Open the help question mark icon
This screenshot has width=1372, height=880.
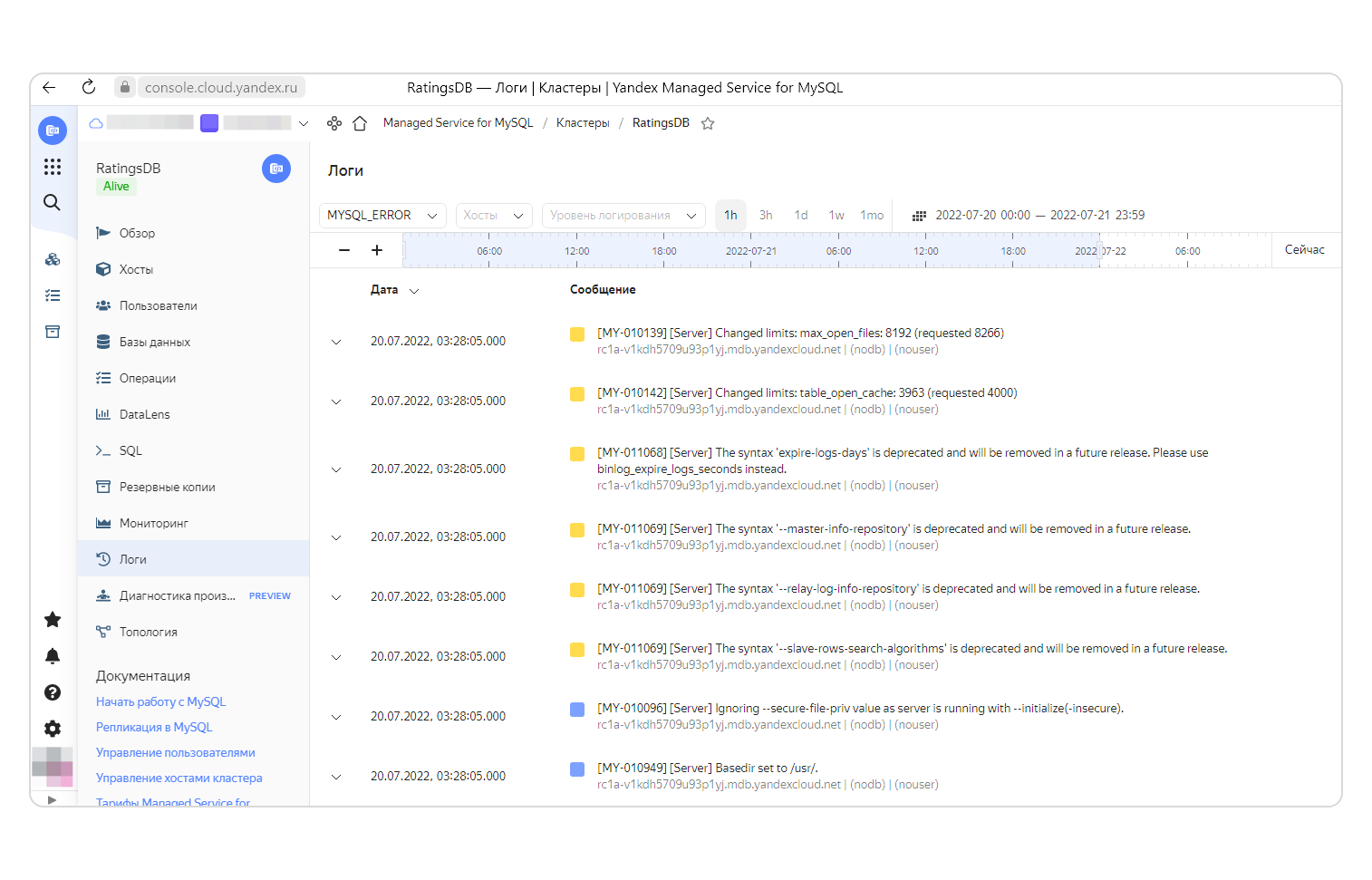53,692
